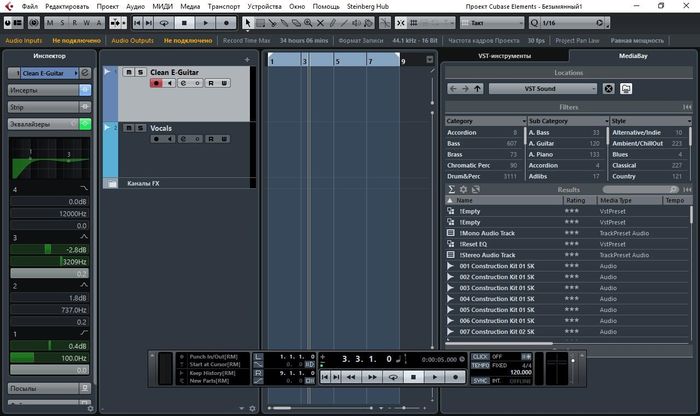Select the Split scissors tool
This screenshot has width=700, height=416.
tap(272, 23)
